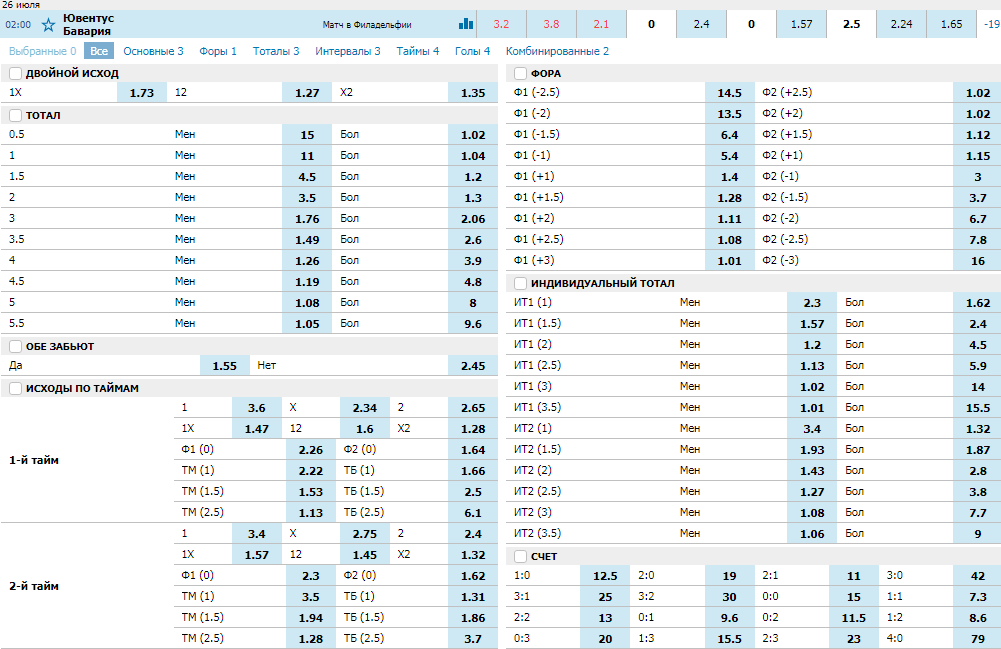
Task: Bet correct score 1:1 at 7.3
Action: tap(978, 597)
